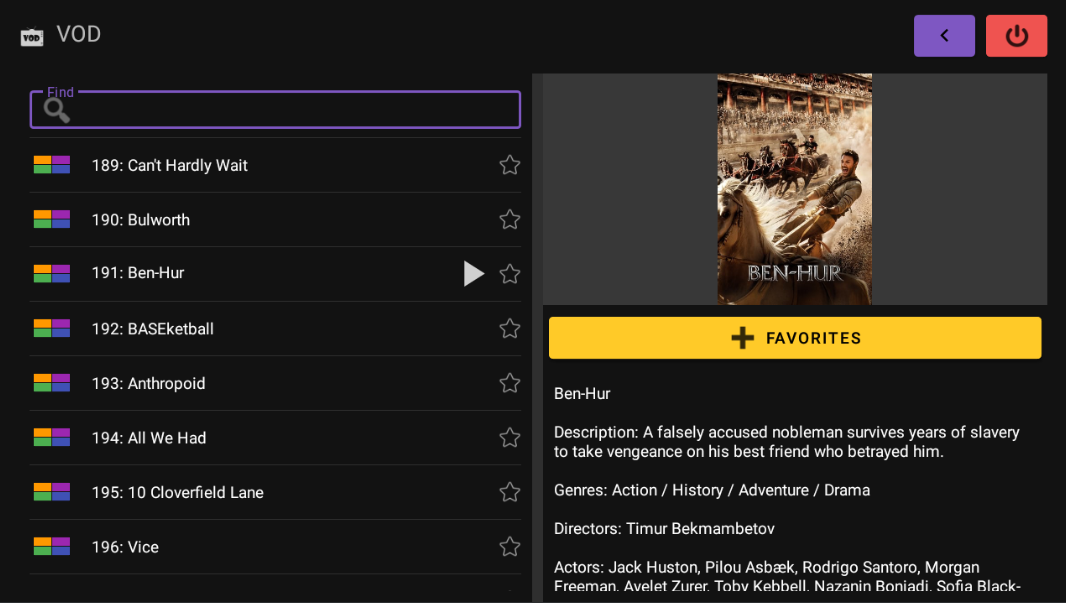Click the colored icon beside Bulworth
The image size is (1066, 603).
52,220
